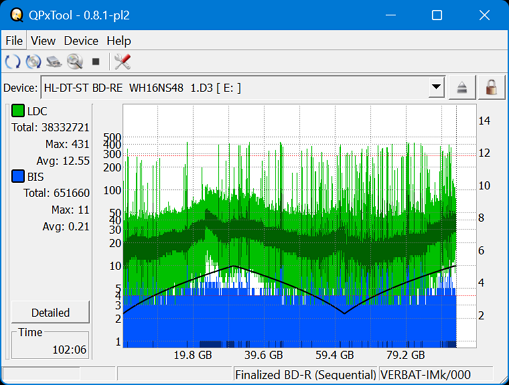
Task: Click the elapsed time 102:06
Action: (x=69, y=349)
